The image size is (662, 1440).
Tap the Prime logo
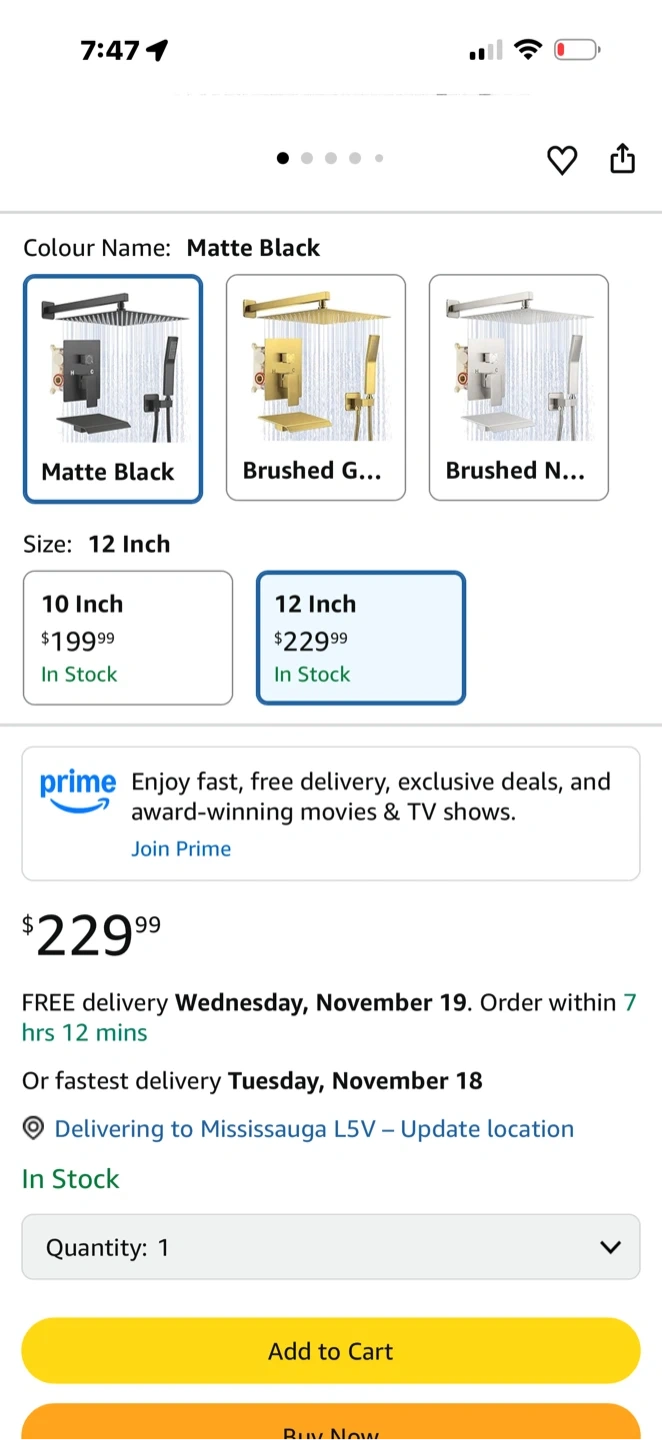[77, 789]
